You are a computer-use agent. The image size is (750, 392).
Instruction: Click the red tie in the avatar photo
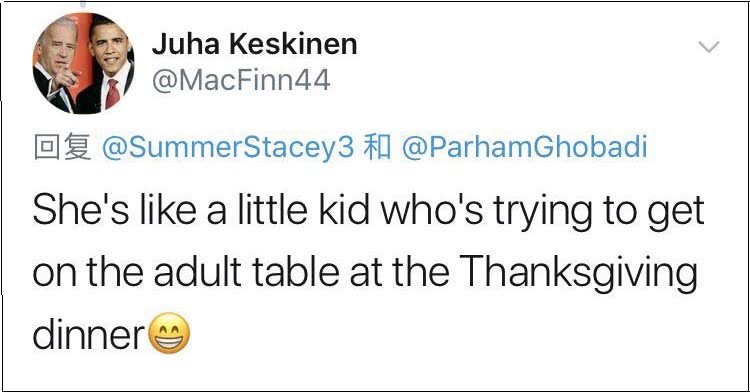[x=112, y=94]
